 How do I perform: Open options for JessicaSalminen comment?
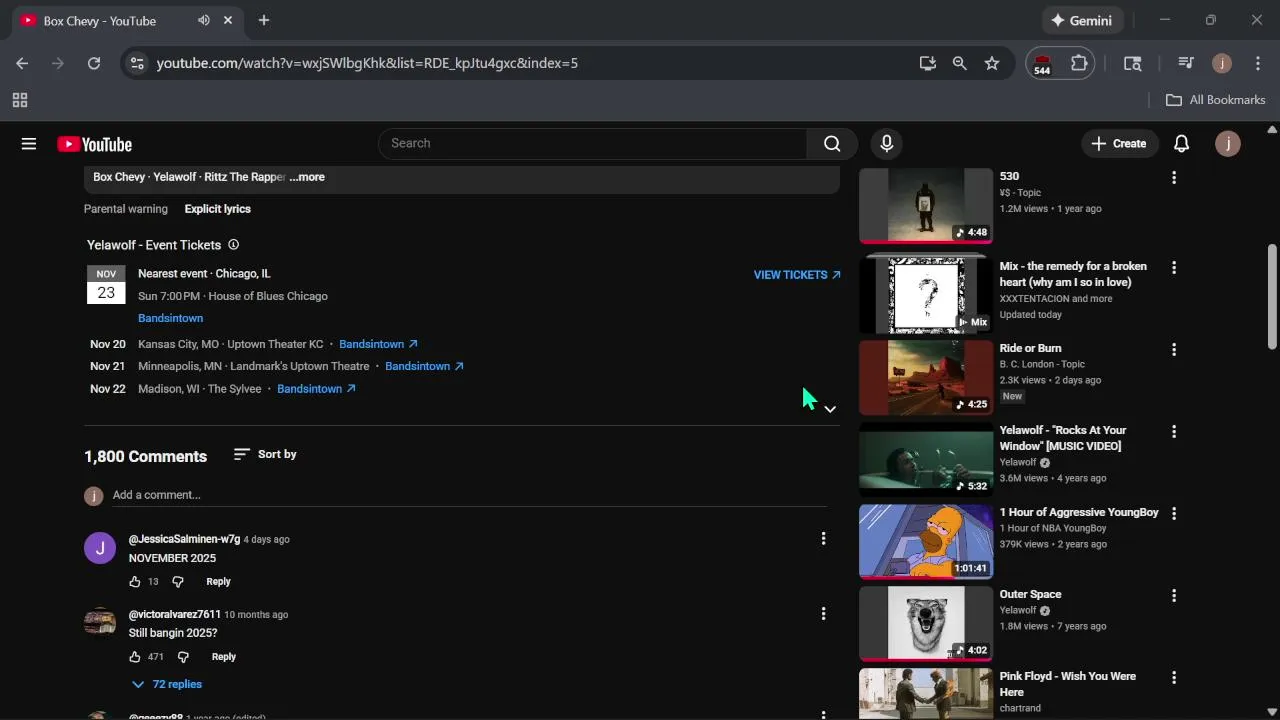(823, 539)
